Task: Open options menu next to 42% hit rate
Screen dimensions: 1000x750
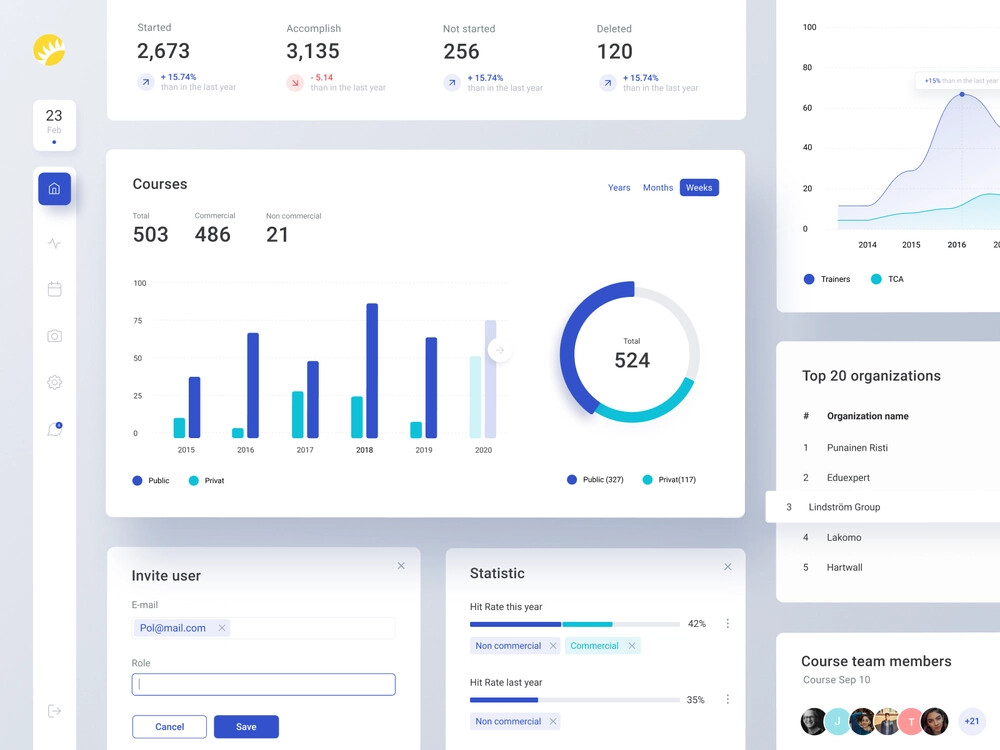Action: tap(728, 623)
